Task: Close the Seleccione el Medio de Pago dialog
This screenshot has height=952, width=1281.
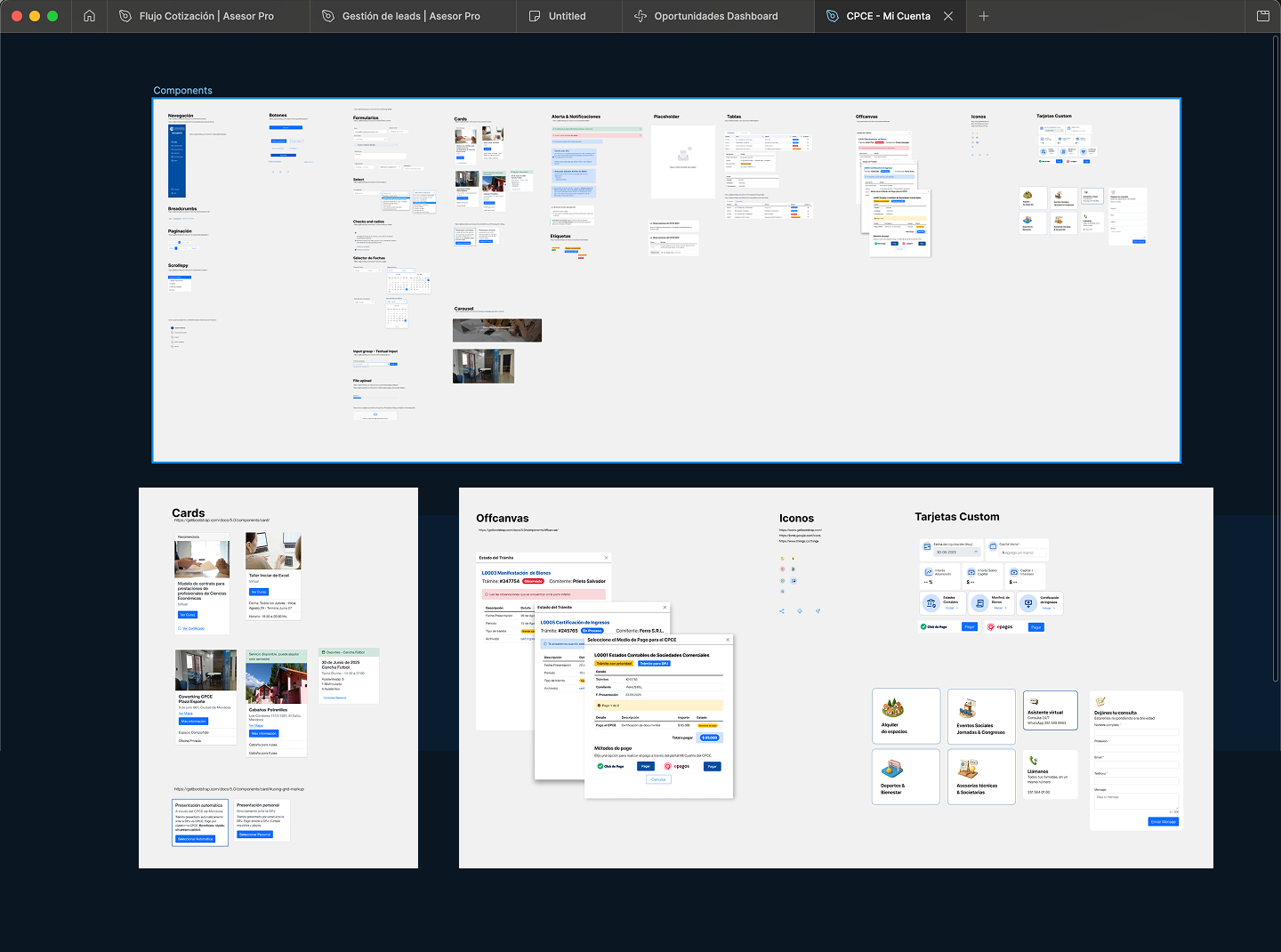Action: (728, 640)
